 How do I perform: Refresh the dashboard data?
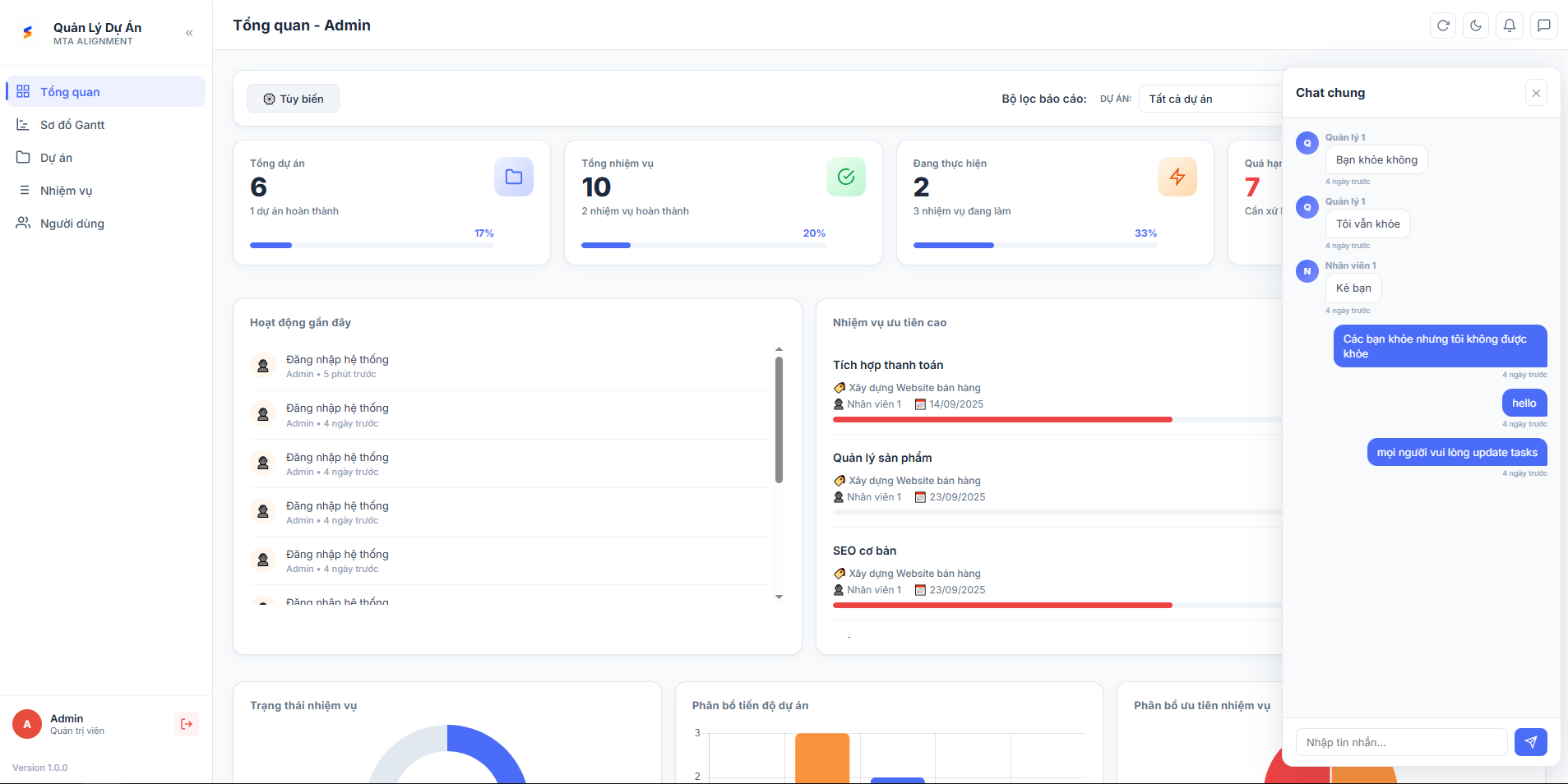point(1443,25)
